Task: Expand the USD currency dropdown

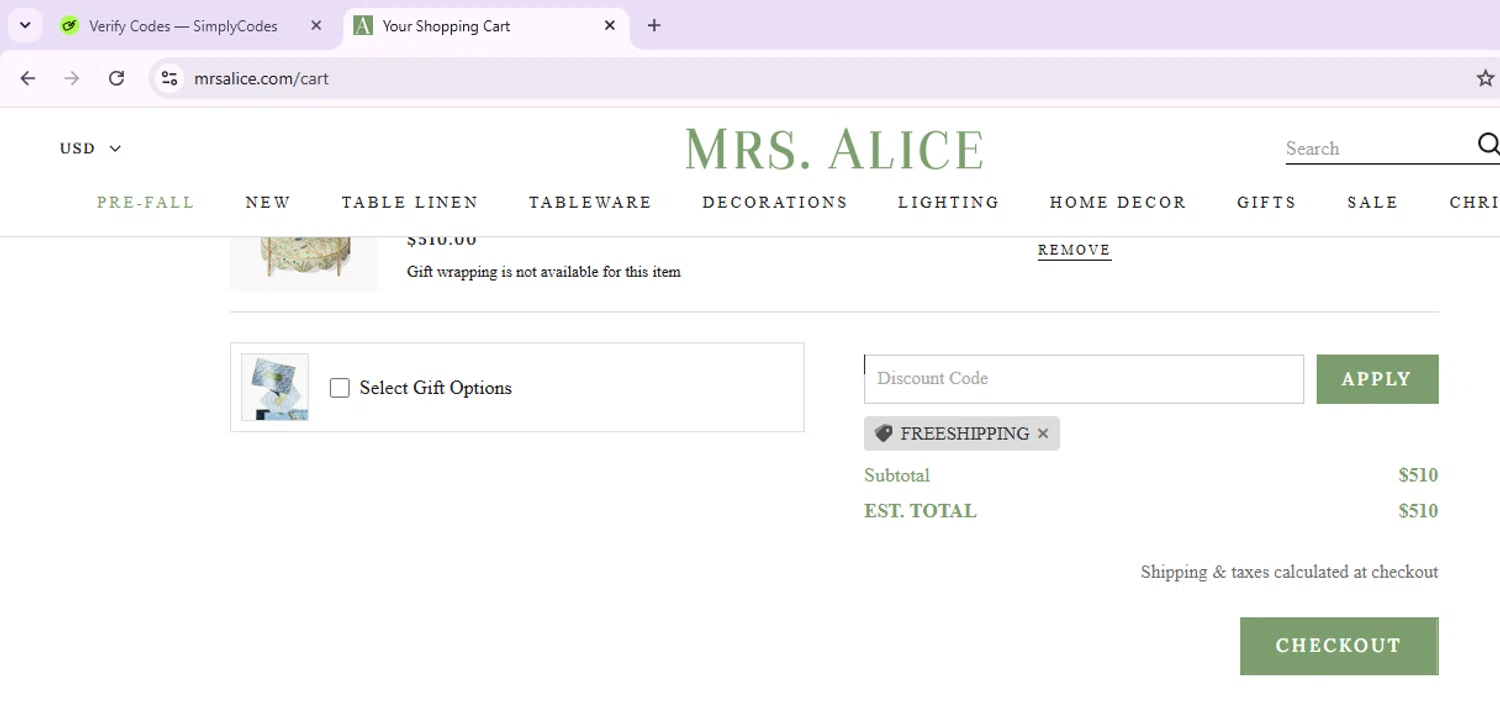Action: [90, 148]
